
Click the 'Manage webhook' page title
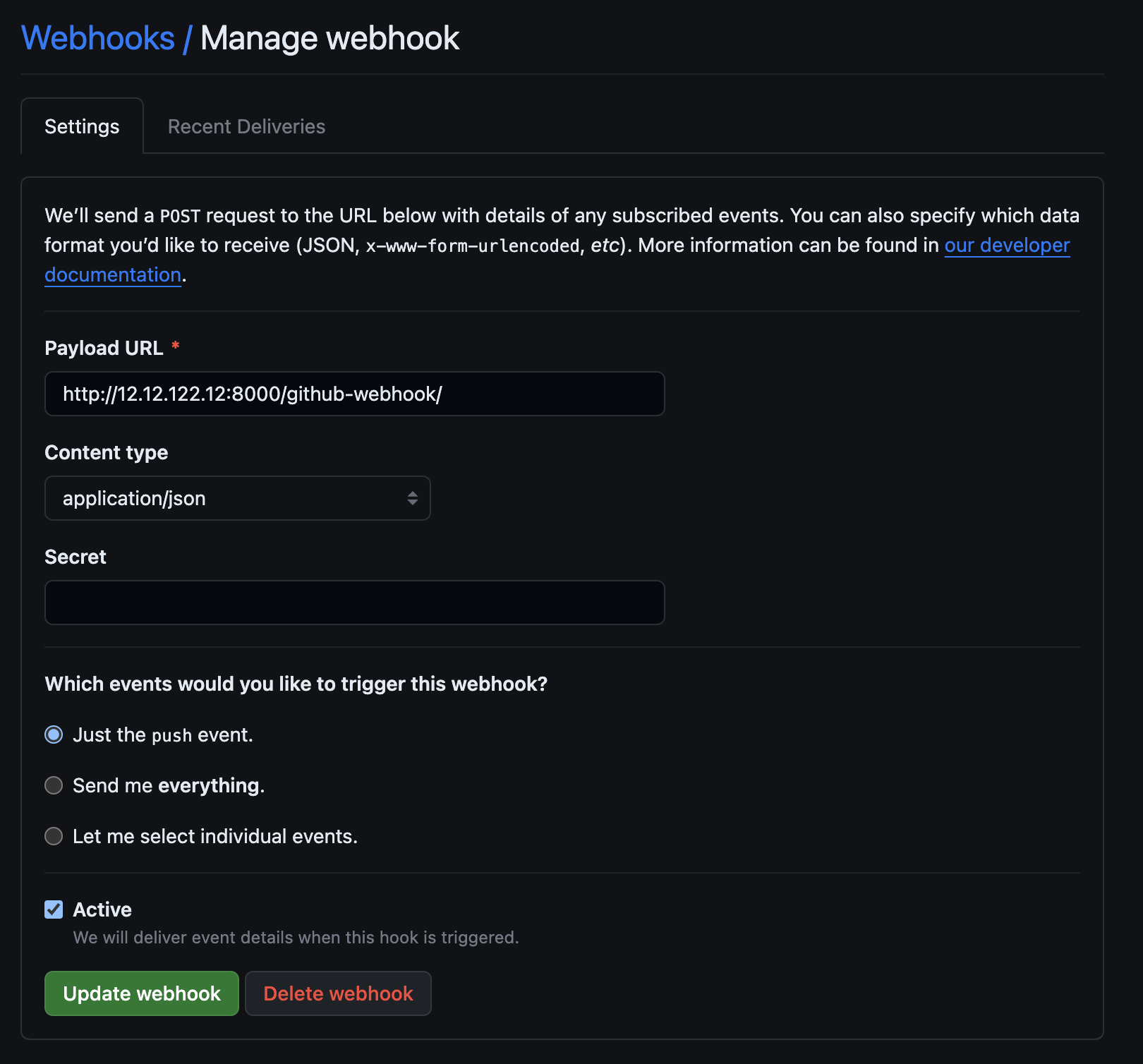pyautogui.click(x=330, y=38)
